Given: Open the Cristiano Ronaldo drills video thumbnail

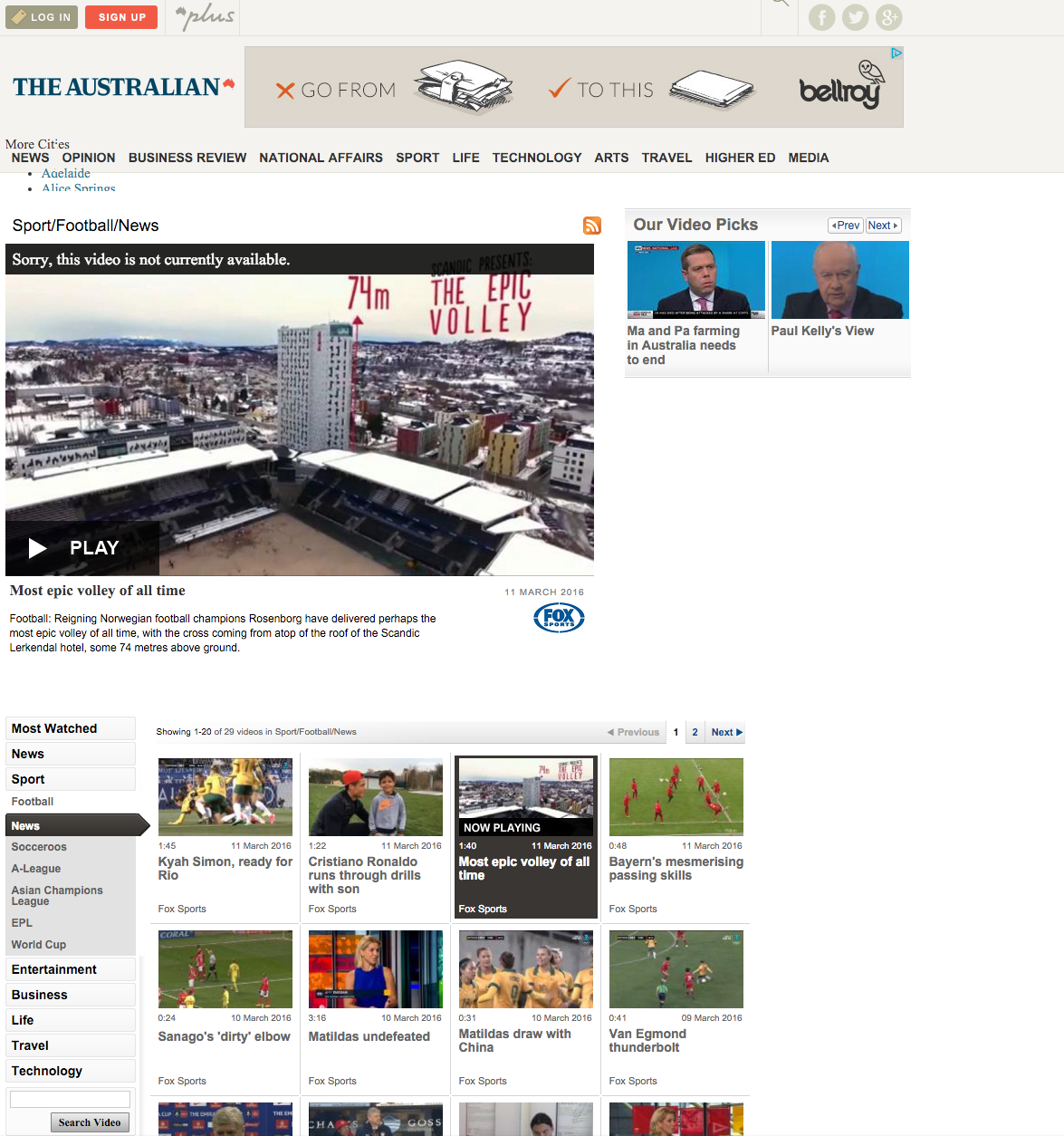Looking at the screenshot, I should click(x=376, y=797).
